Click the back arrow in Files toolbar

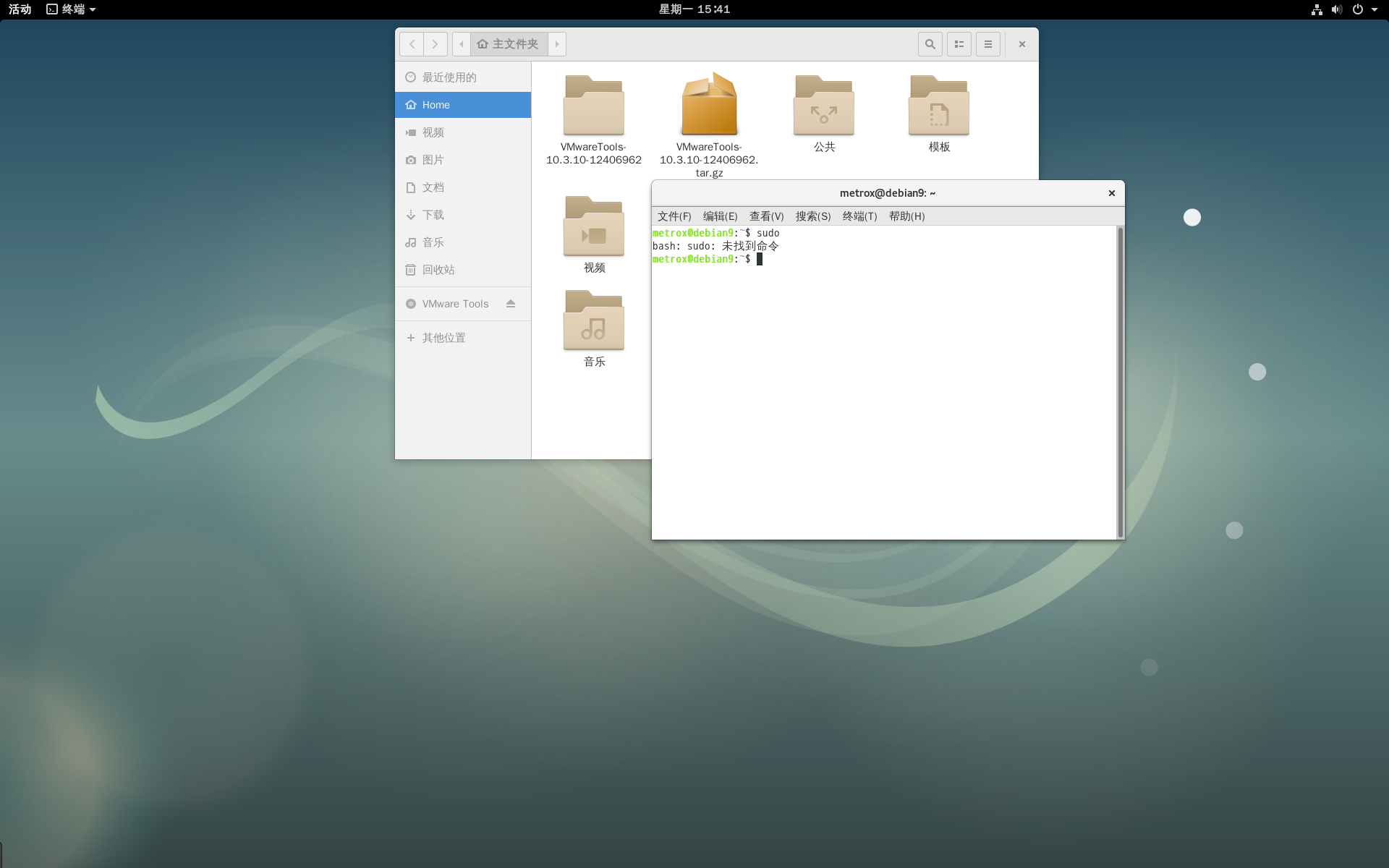[412, 44]
